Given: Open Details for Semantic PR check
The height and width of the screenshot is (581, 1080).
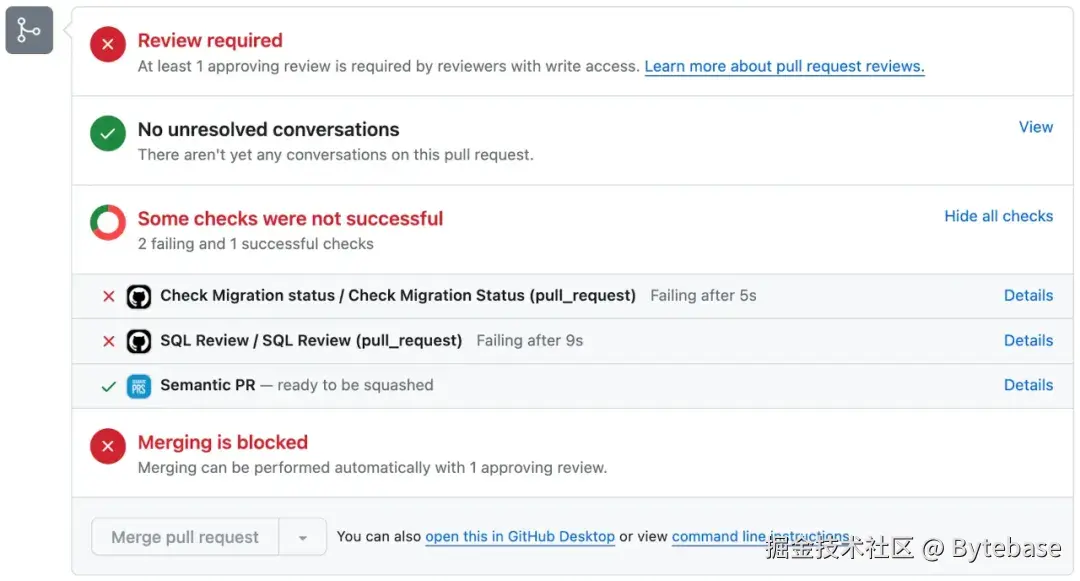Looking at the screenshot, I should pyautogui.click(x=1028, y=386).
